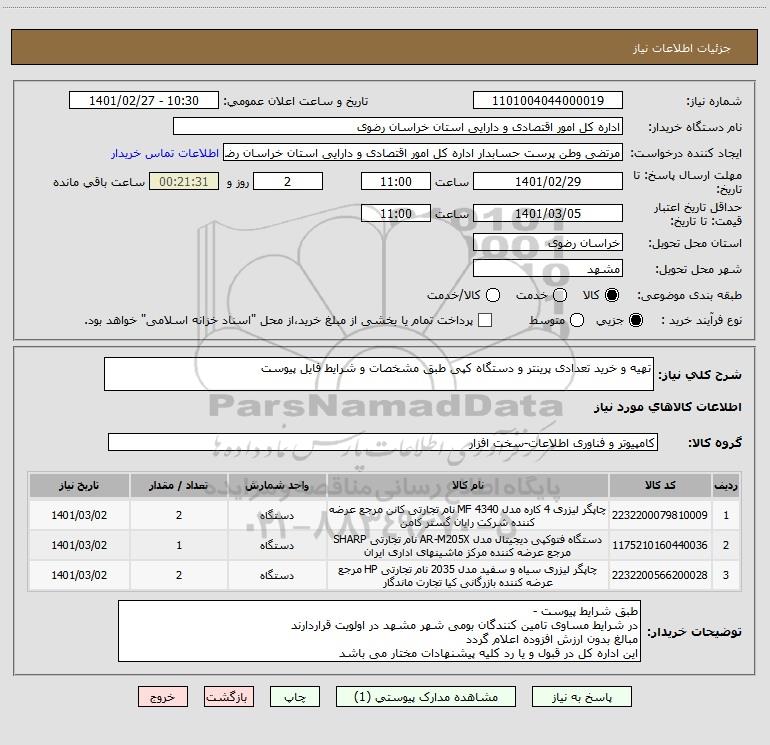
Task: Open اطلاعات تماس خریدار link
Action: pyautogui.click(x=165, y=153)
